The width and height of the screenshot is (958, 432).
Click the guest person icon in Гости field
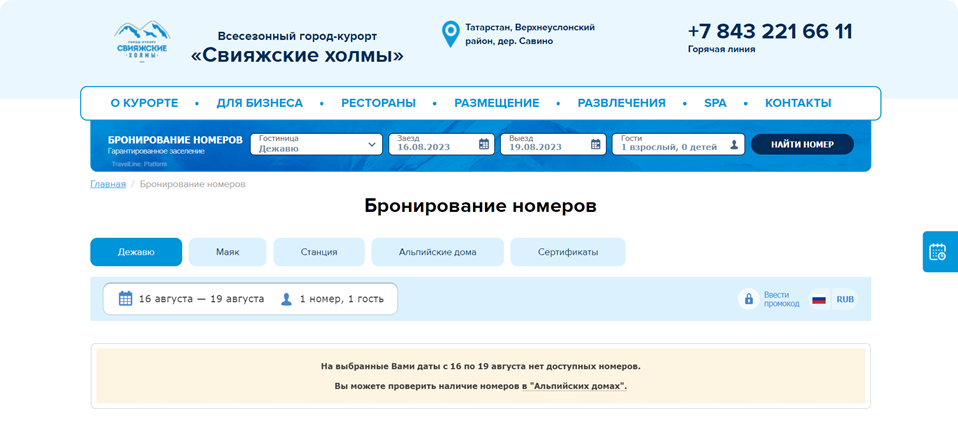point(734,145)
